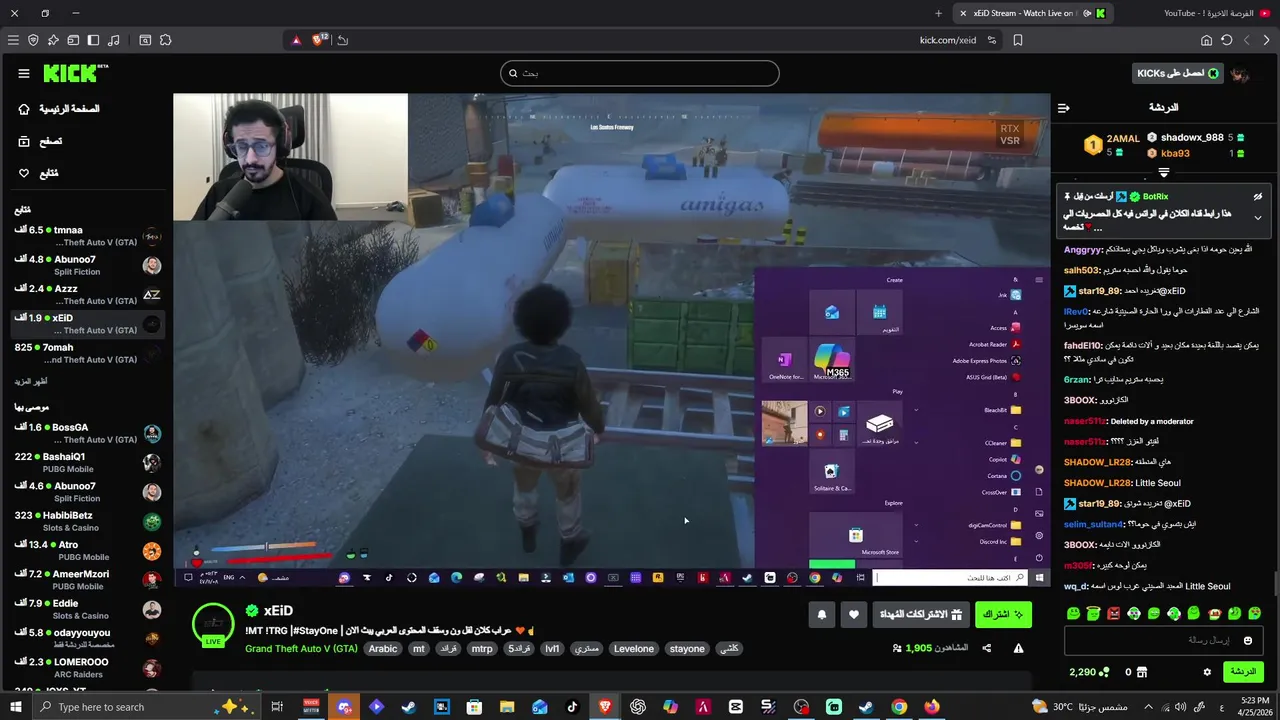Image resolution: width=1280 pixels, height=720 pixels.
Task: Open Atro recommended channel
Action: point(87,551)
